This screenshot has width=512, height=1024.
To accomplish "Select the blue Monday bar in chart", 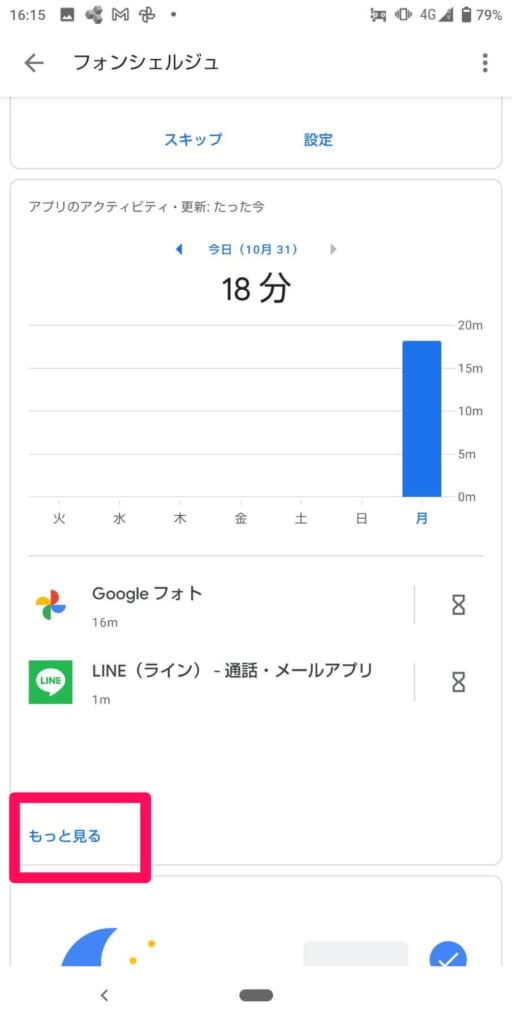I will coord(421,419).
